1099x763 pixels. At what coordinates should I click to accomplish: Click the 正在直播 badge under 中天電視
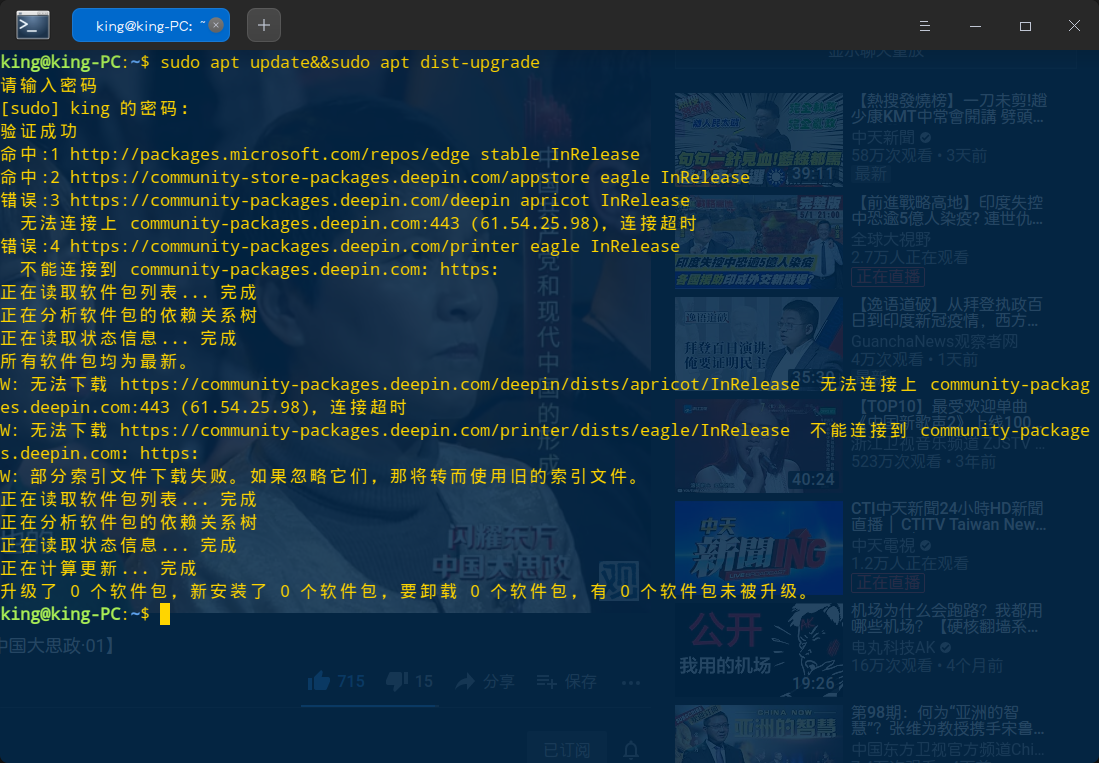pos(888,582)
